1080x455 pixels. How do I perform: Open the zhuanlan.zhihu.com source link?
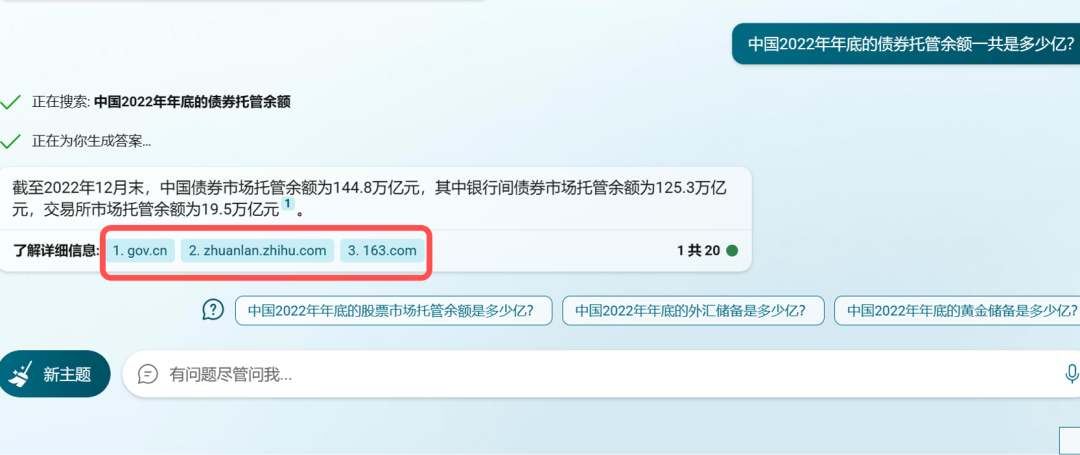258,251
